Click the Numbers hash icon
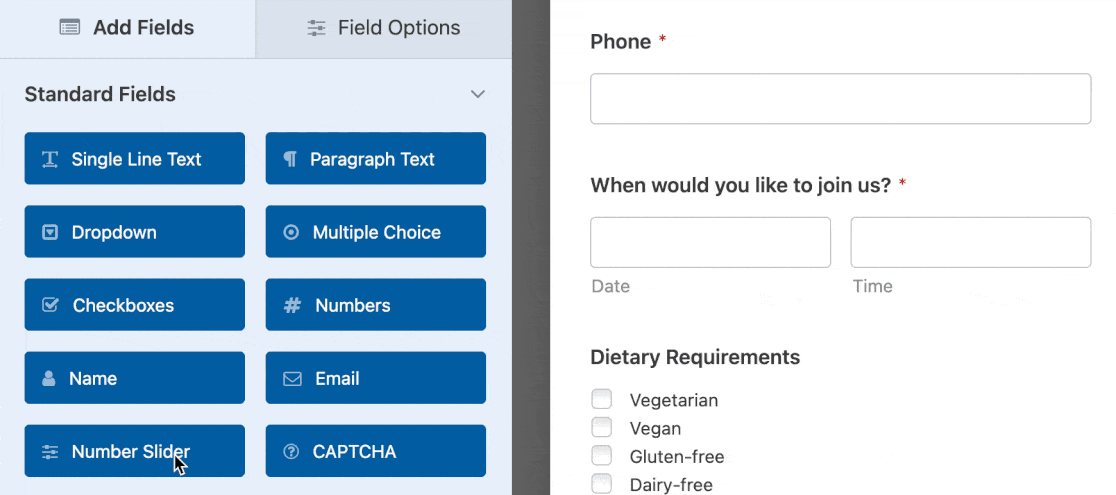 point(292,305)
